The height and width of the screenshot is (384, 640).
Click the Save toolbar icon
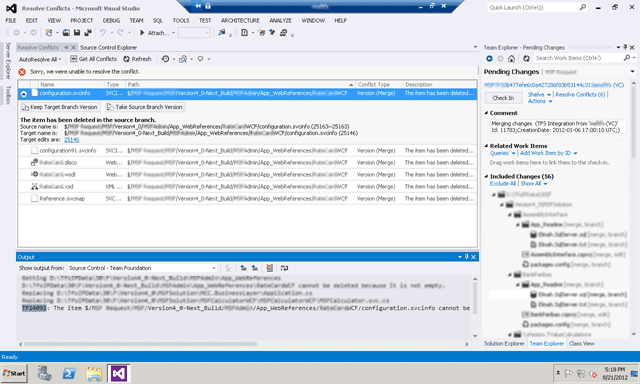pos(77,33)
